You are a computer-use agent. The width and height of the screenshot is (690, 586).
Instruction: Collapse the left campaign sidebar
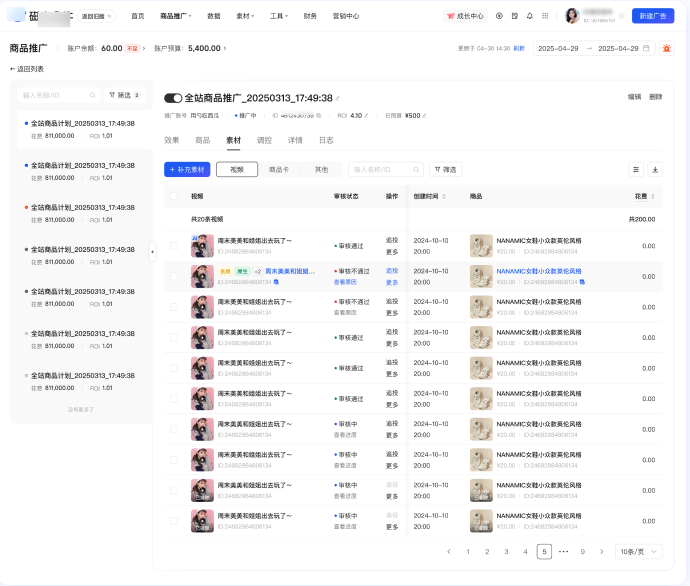(x=152, y=252)
